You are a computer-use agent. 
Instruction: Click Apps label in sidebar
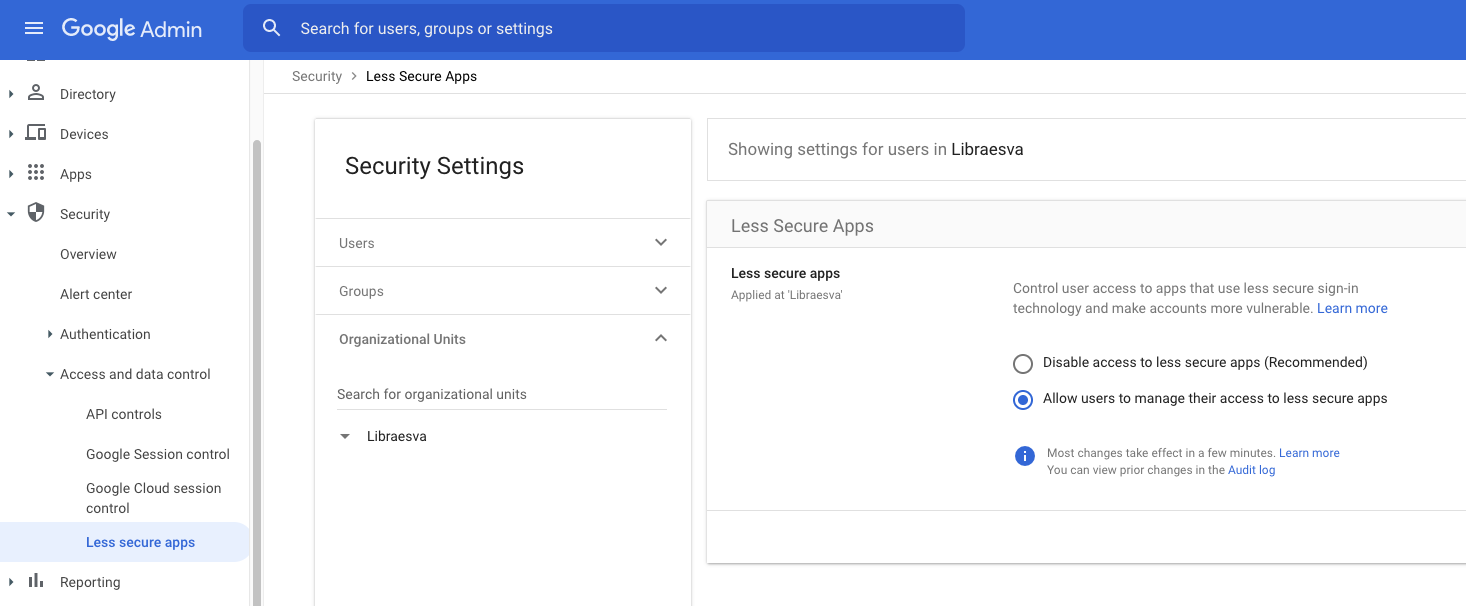(x=76, y=174)
